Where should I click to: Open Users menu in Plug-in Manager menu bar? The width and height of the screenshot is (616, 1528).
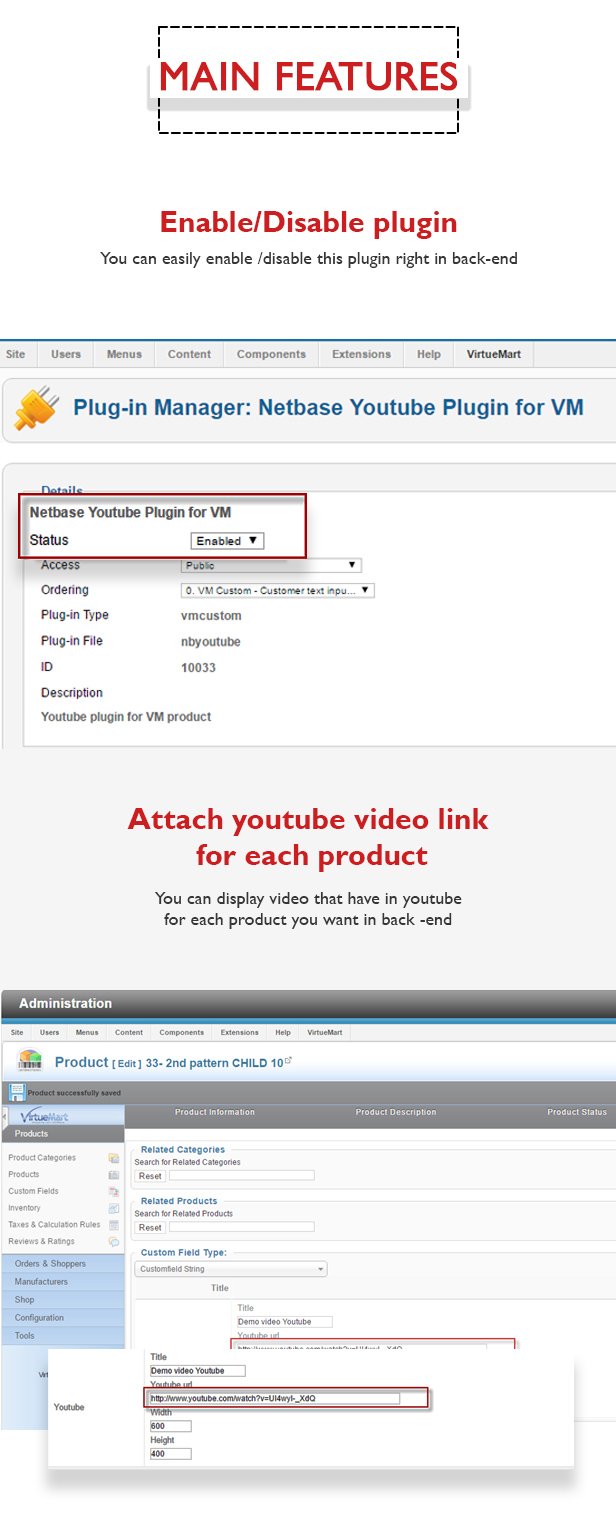pos(66,354)
